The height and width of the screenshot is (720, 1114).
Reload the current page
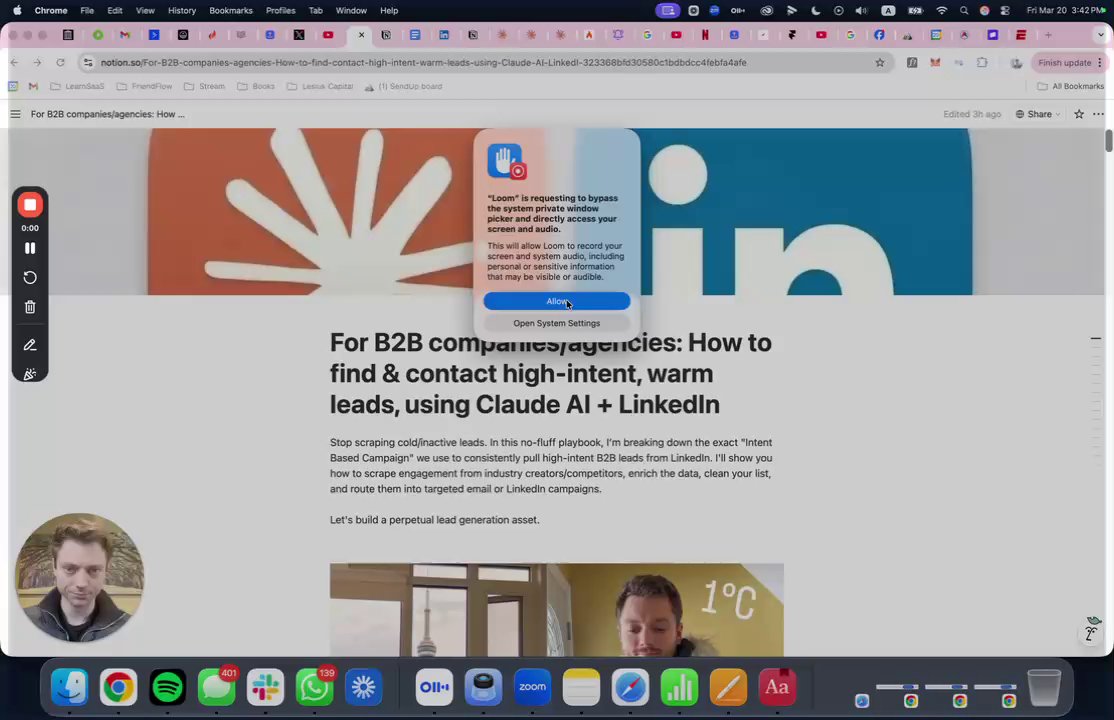click(60, 63)
